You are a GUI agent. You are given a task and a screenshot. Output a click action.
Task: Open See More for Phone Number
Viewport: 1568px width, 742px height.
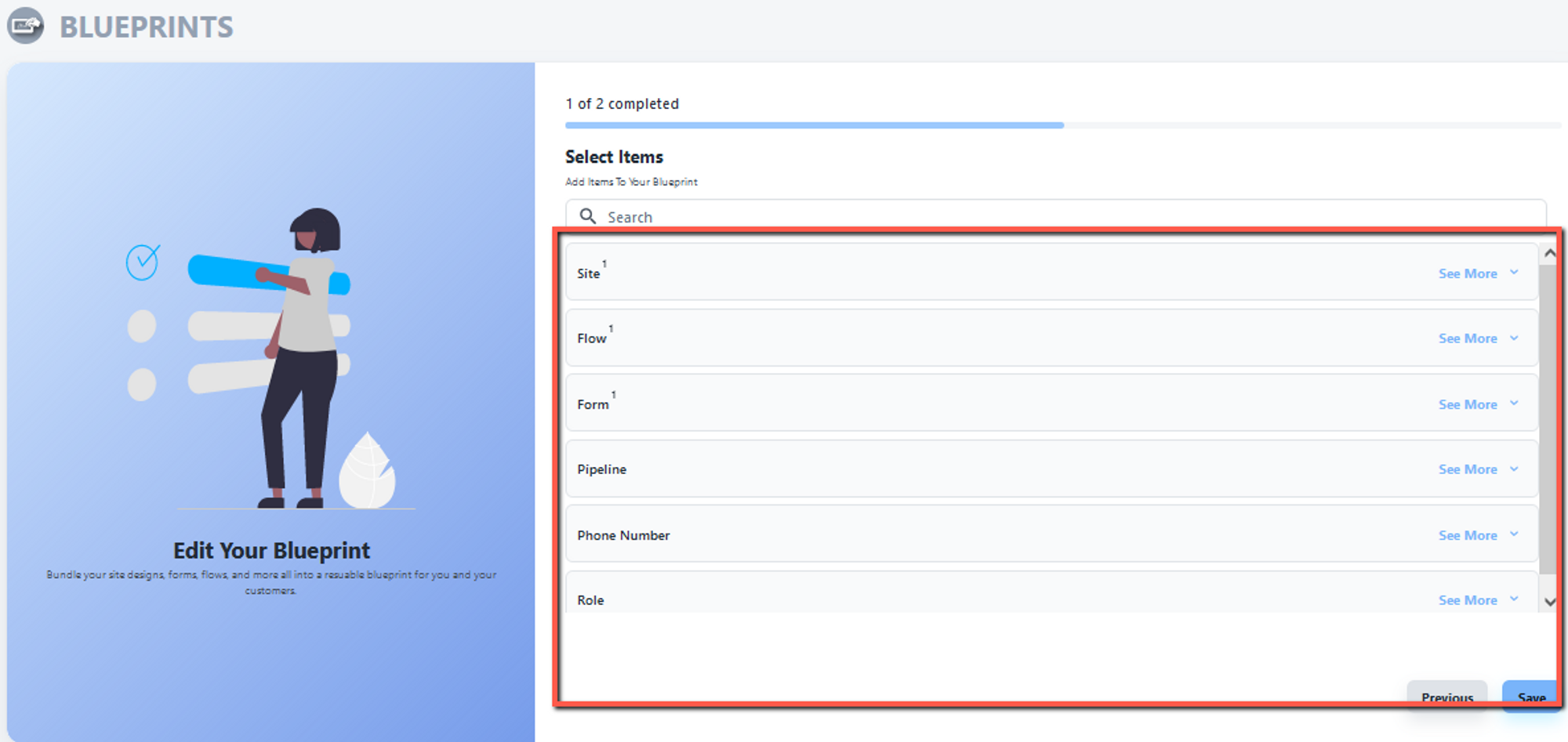tap(1467, 535)
